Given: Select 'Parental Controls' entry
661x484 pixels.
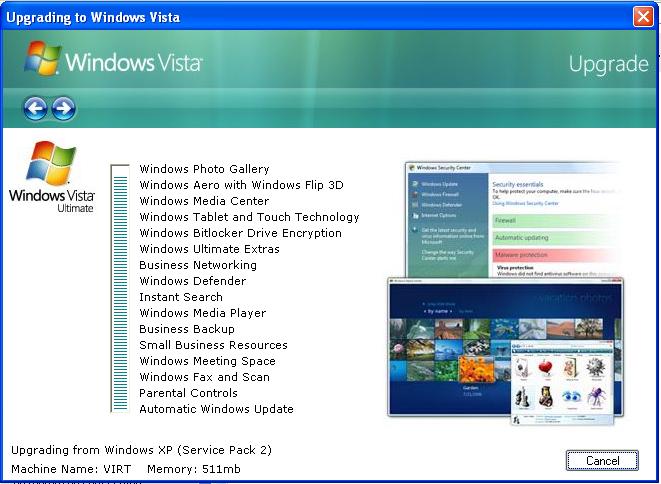Looking at the screenshot, I should [189, 393].
